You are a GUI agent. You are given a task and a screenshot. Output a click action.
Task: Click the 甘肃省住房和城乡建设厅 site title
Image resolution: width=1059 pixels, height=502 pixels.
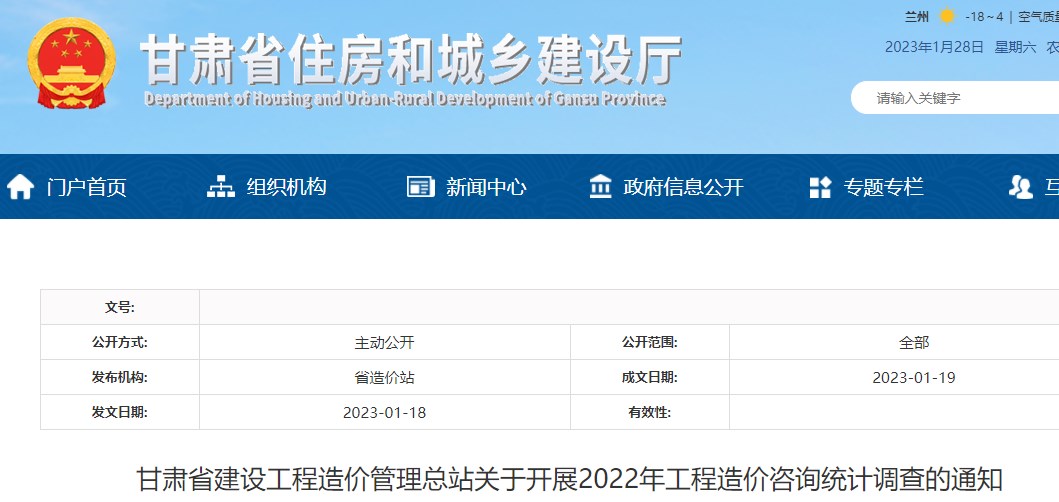click(x=410, y=59)
